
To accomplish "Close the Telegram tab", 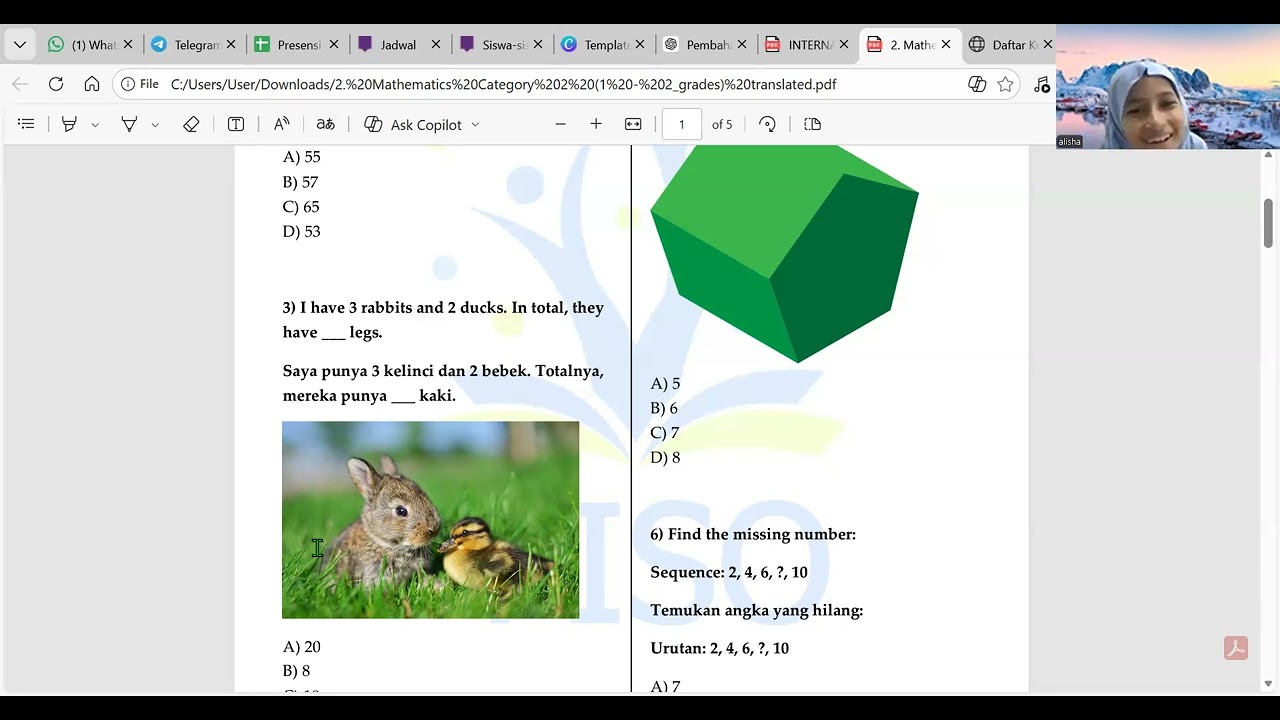I will (231, 45).
